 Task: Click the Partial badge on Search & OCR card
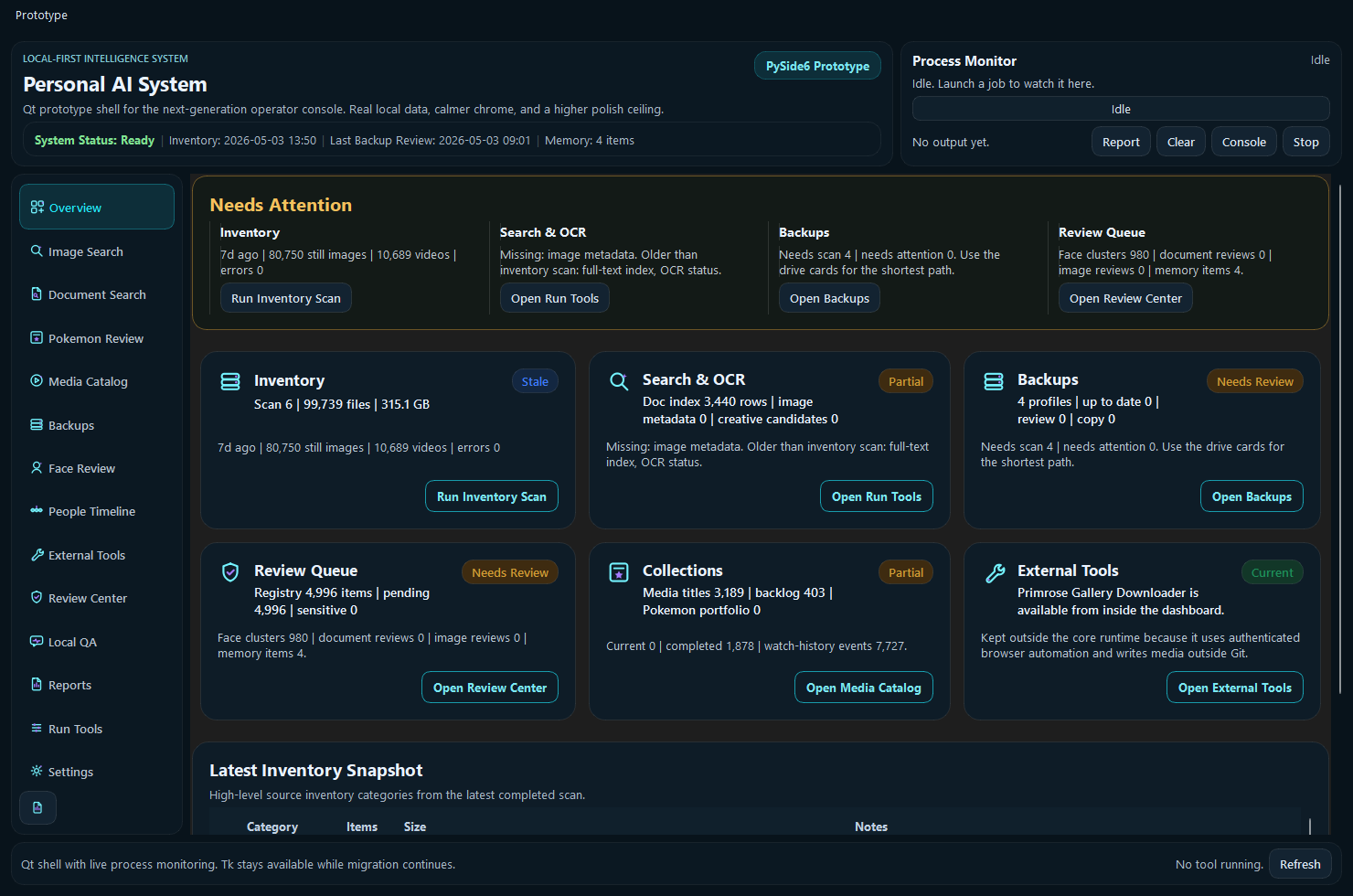tap(906, 381)
